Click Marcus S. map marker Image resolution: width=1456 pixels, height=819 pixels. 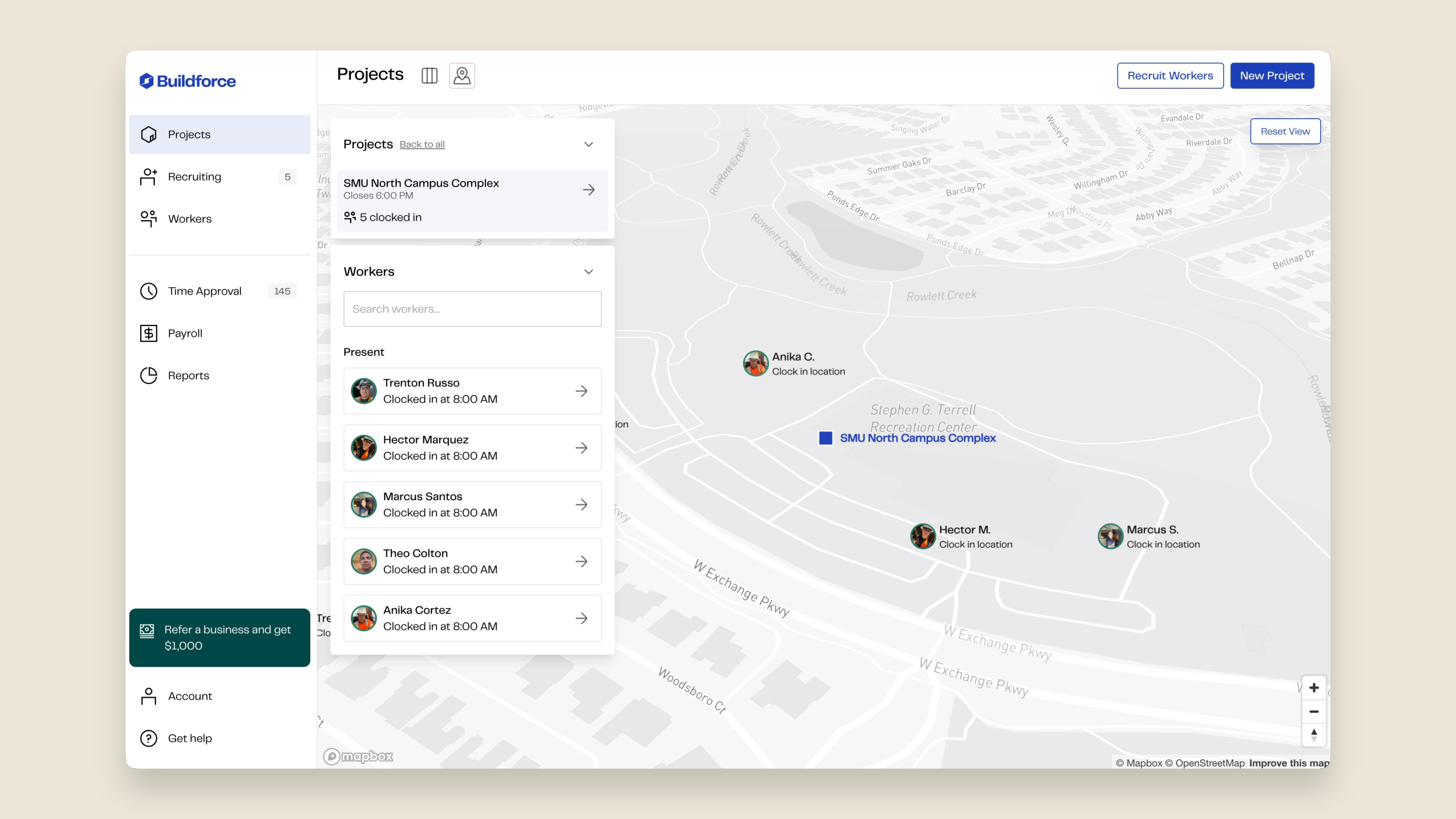click(x=1110, y=537)
